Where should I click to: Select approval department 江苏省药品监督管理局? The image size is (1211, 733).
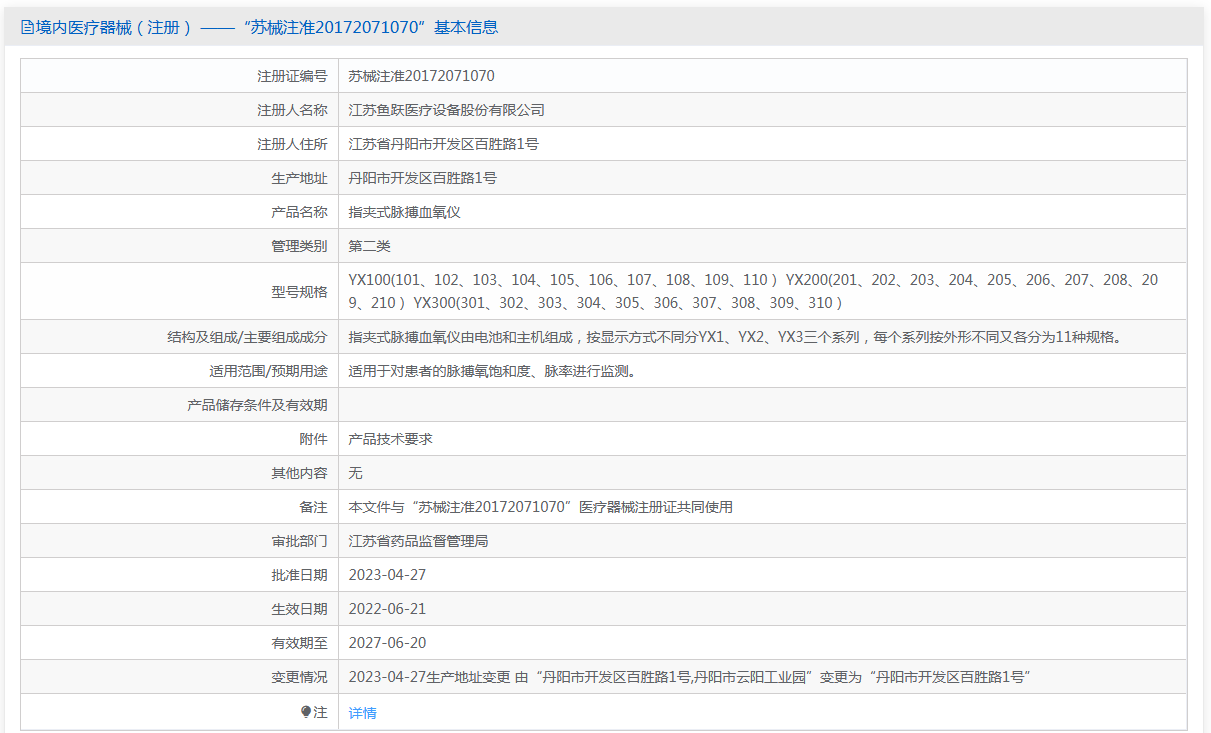[418, 541]
